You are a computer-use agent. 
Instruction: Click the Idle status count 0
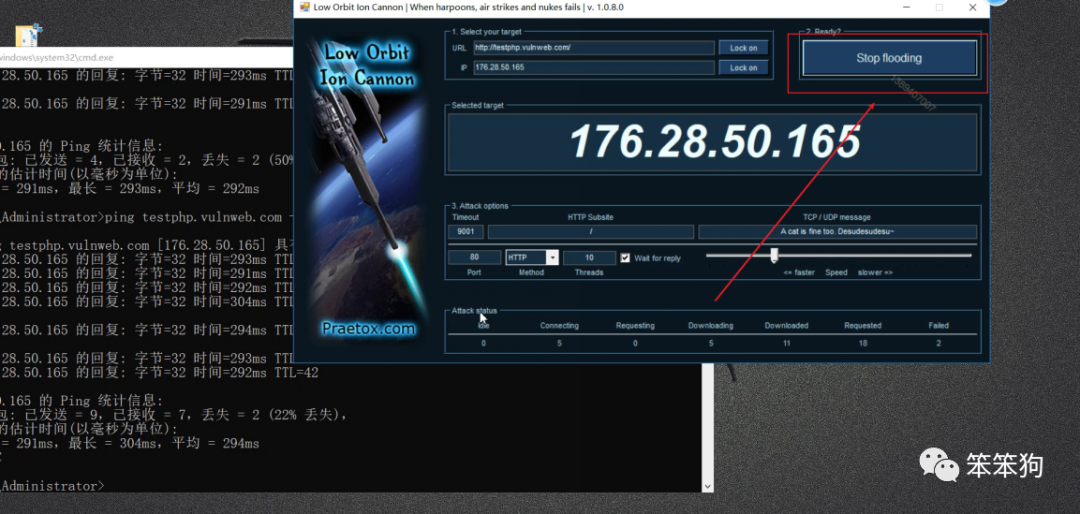484,343
